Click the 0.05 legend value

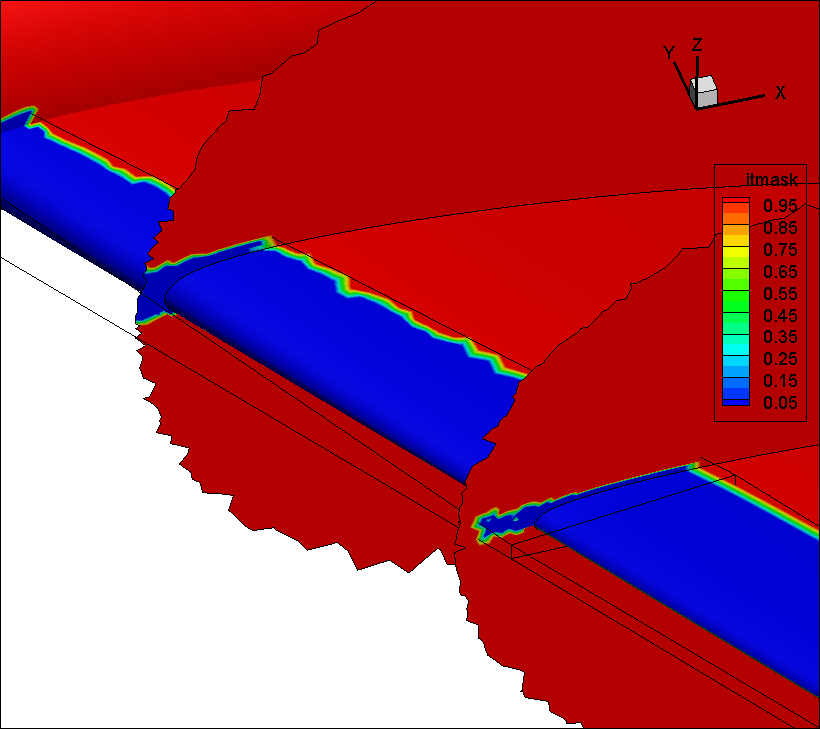[x=780, y=403]
